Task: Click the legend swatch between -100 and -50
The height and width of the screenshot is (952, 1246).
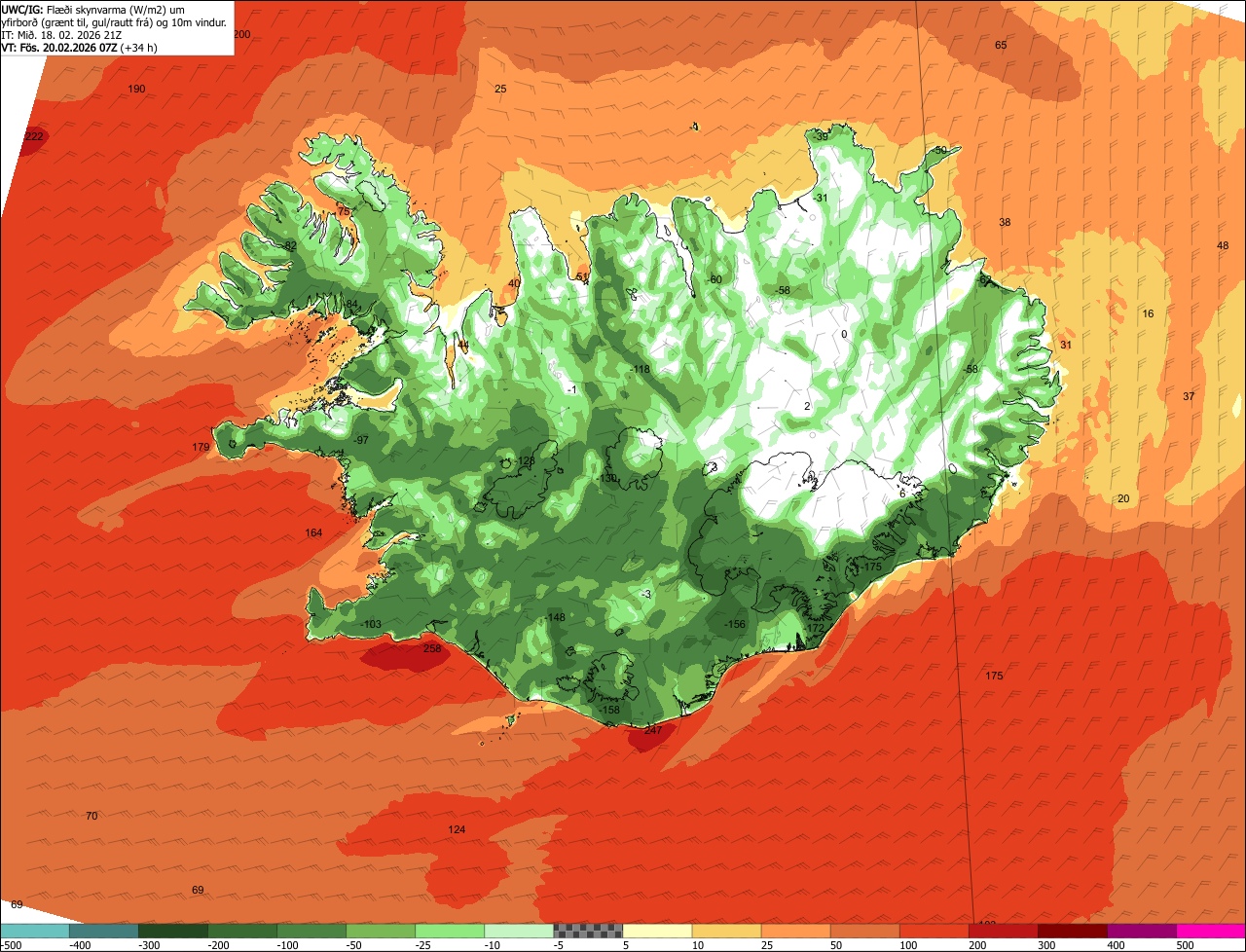Action: click(311, 931)
